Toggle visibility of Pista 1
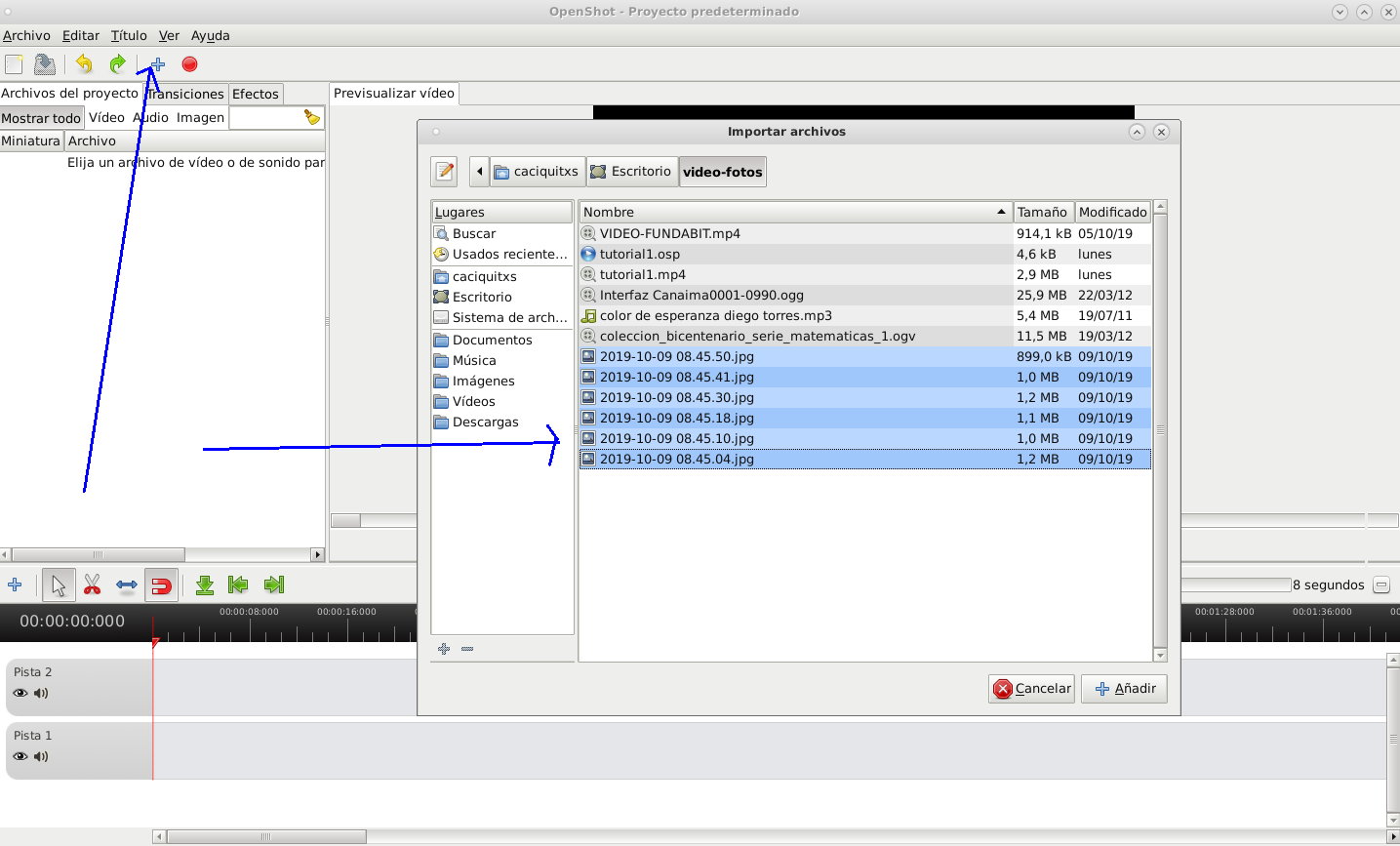1400x846 pixels. pos(20,757)
